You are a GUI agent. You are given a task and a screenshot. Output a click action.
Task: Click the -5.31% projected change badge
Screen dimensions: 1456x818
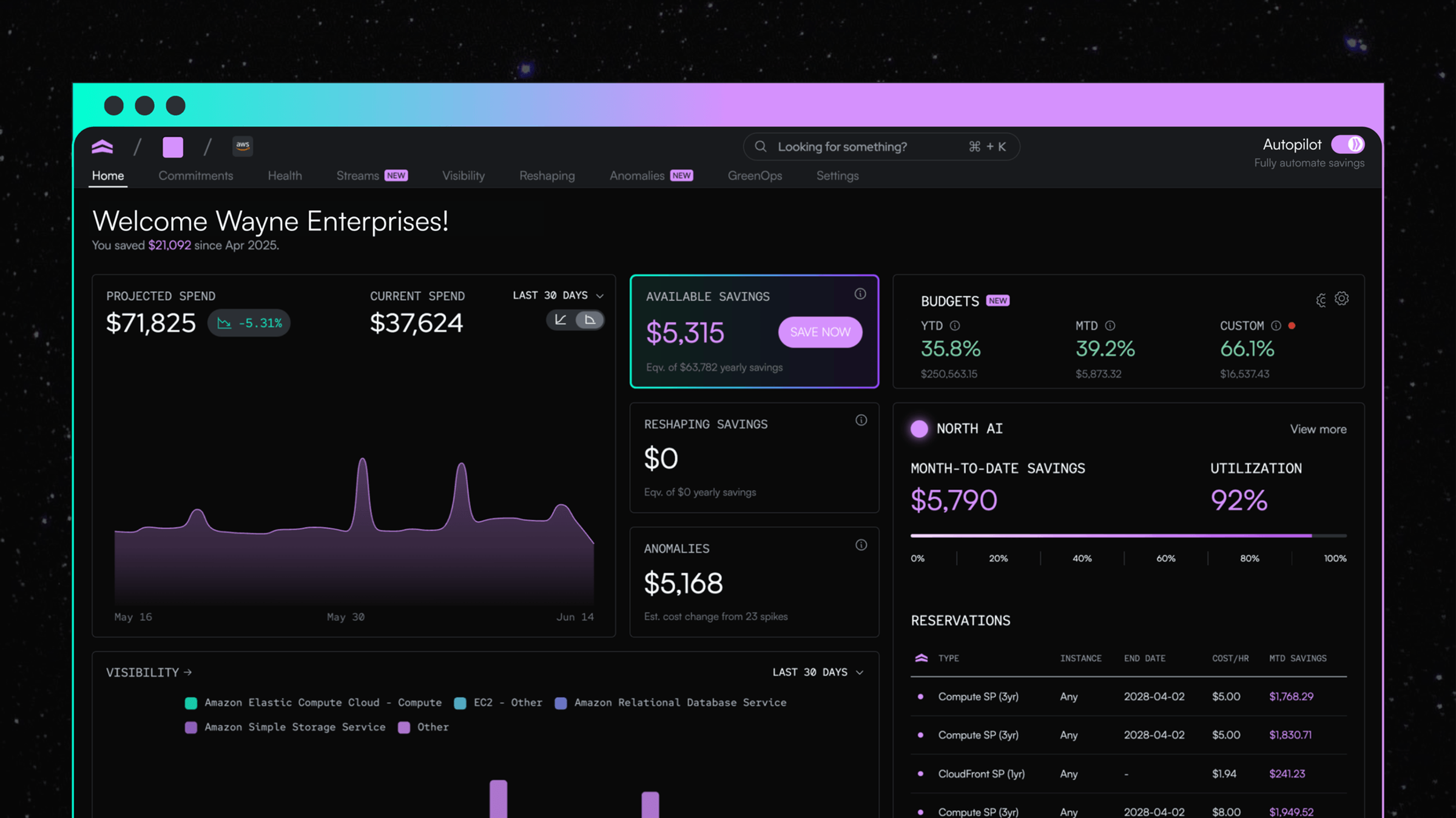pyautogui.click(x=249, y=323)
